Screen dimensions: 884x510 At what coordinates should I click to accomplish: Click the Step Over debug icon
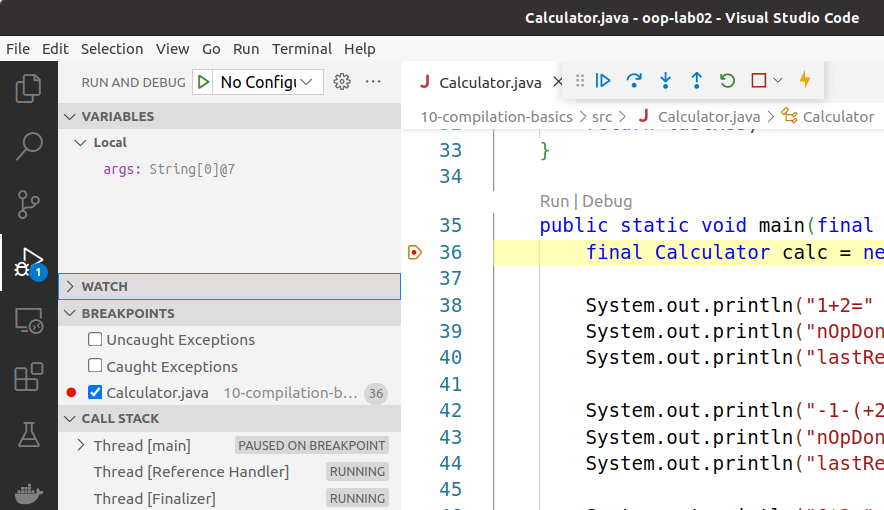click(x=634, y=81)
